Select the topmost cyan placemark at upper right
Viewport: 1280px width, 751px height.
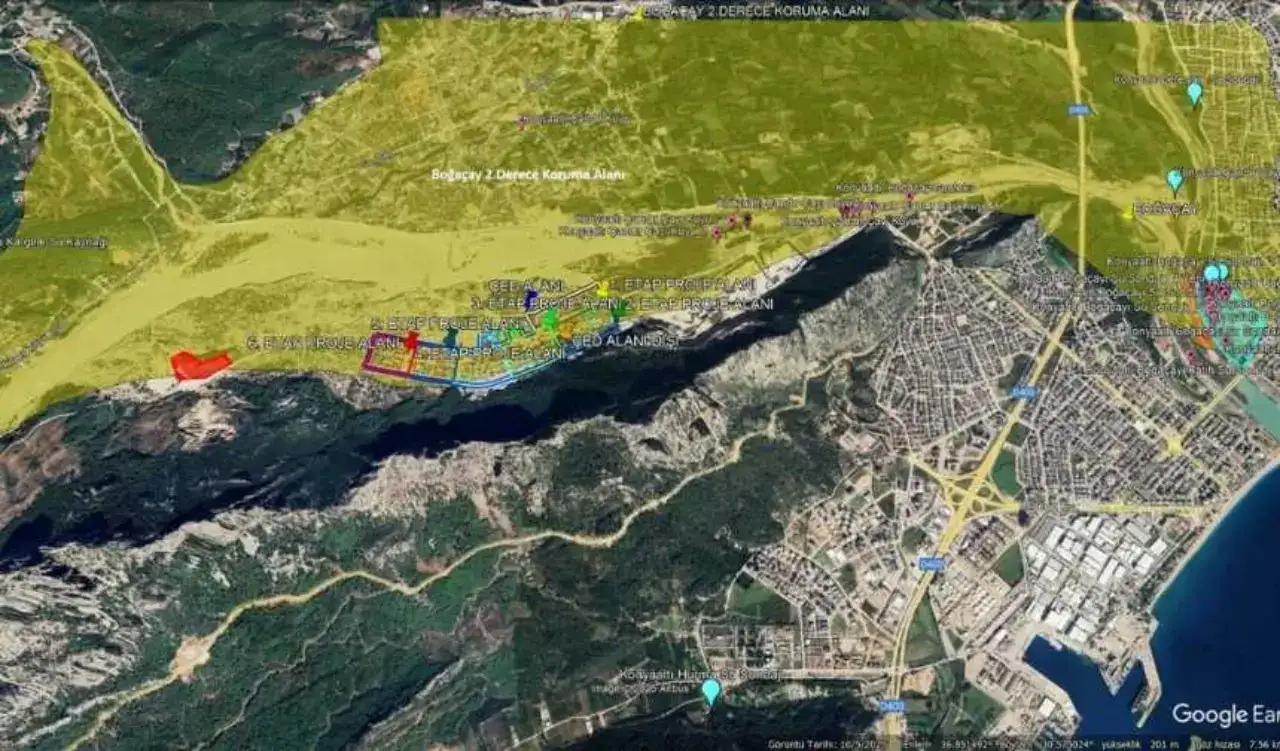1194,93
